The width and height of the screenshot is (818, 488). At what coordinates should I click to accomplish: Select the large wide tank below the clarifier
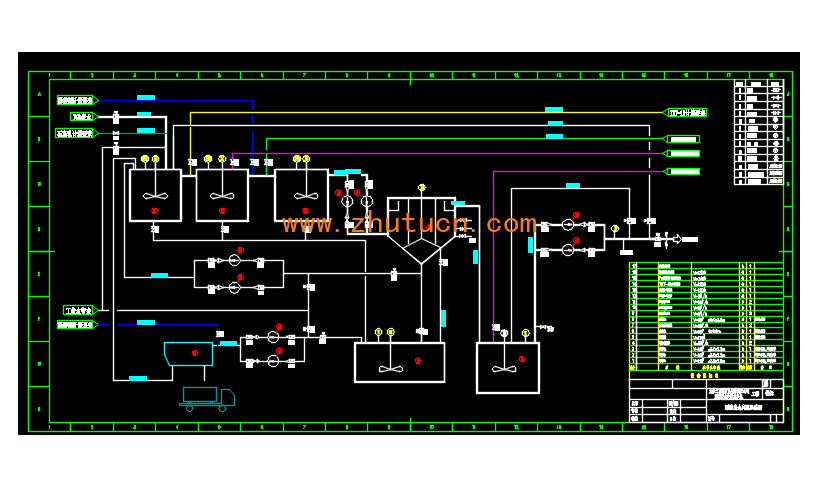(x=400, y=362)
